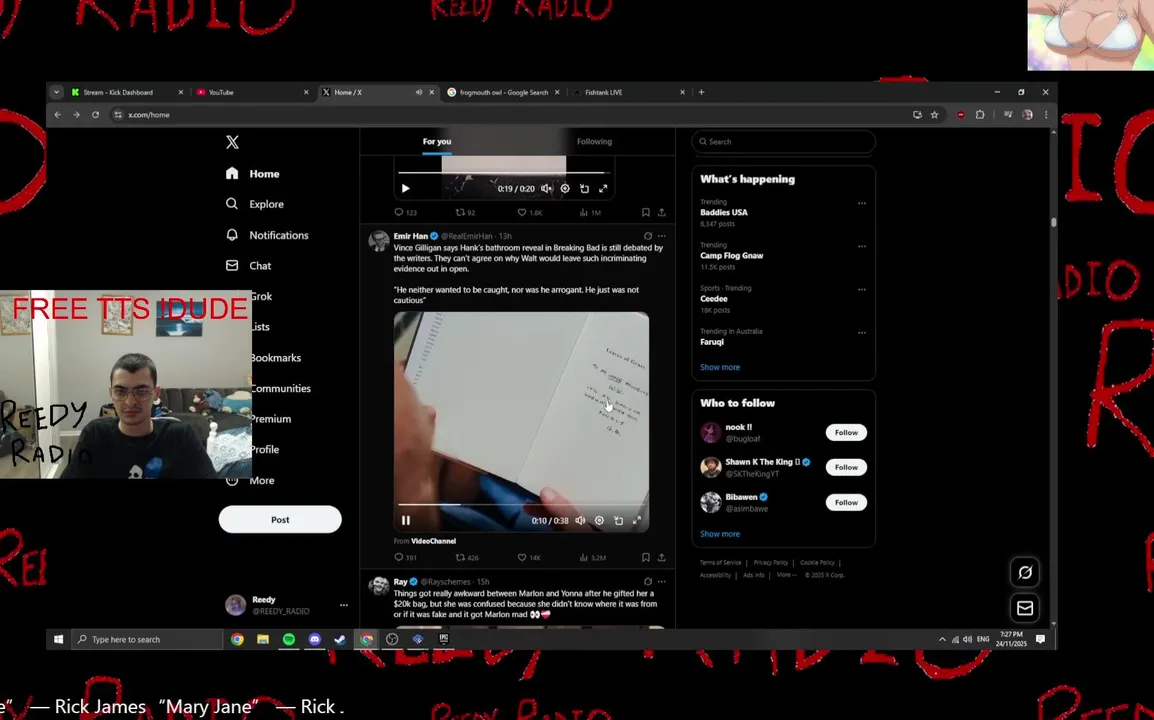The image size is (1154, 720).
Task: Open Chrome three-dot menu
Action: pyautogui.click(x=1046, y=115)
